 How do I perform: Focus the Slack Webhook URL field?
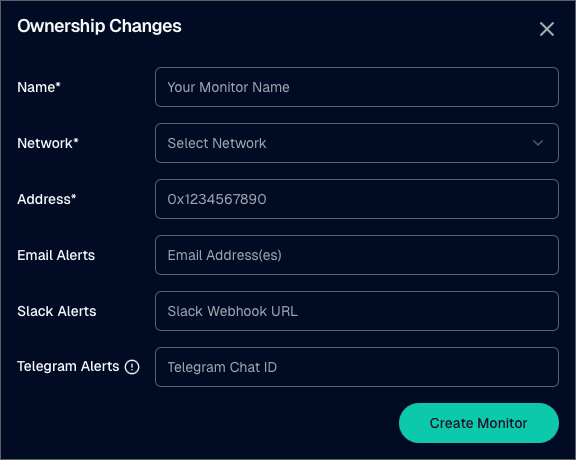(357, 311)
